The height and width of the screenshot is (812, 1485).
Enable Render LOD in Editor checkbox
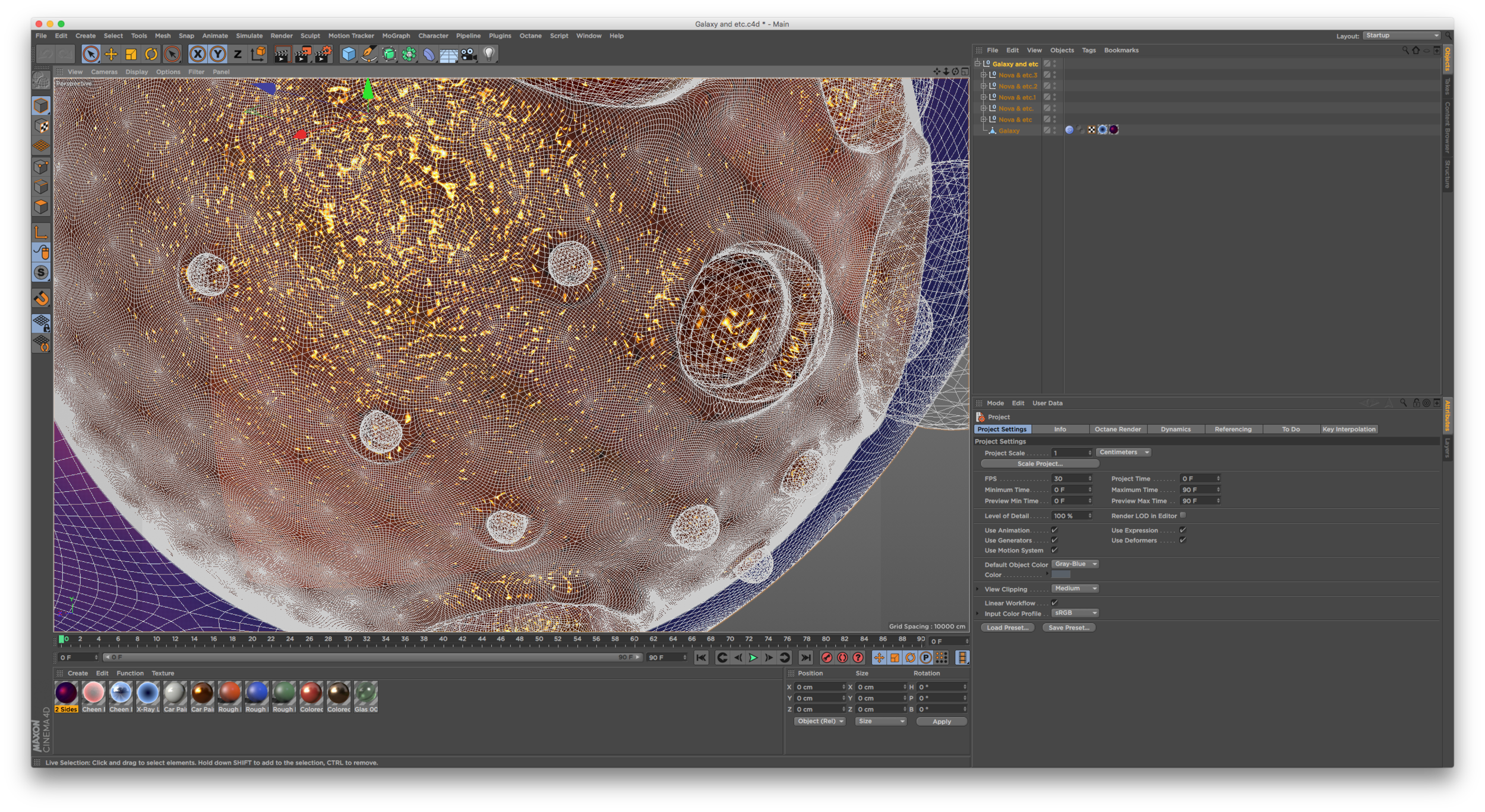(1183, 515)
